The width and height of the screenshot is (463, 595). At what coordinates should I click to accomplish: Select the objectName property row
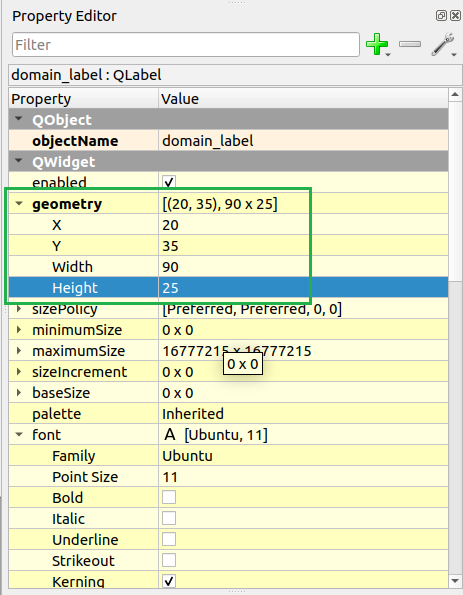coord(228,141)
